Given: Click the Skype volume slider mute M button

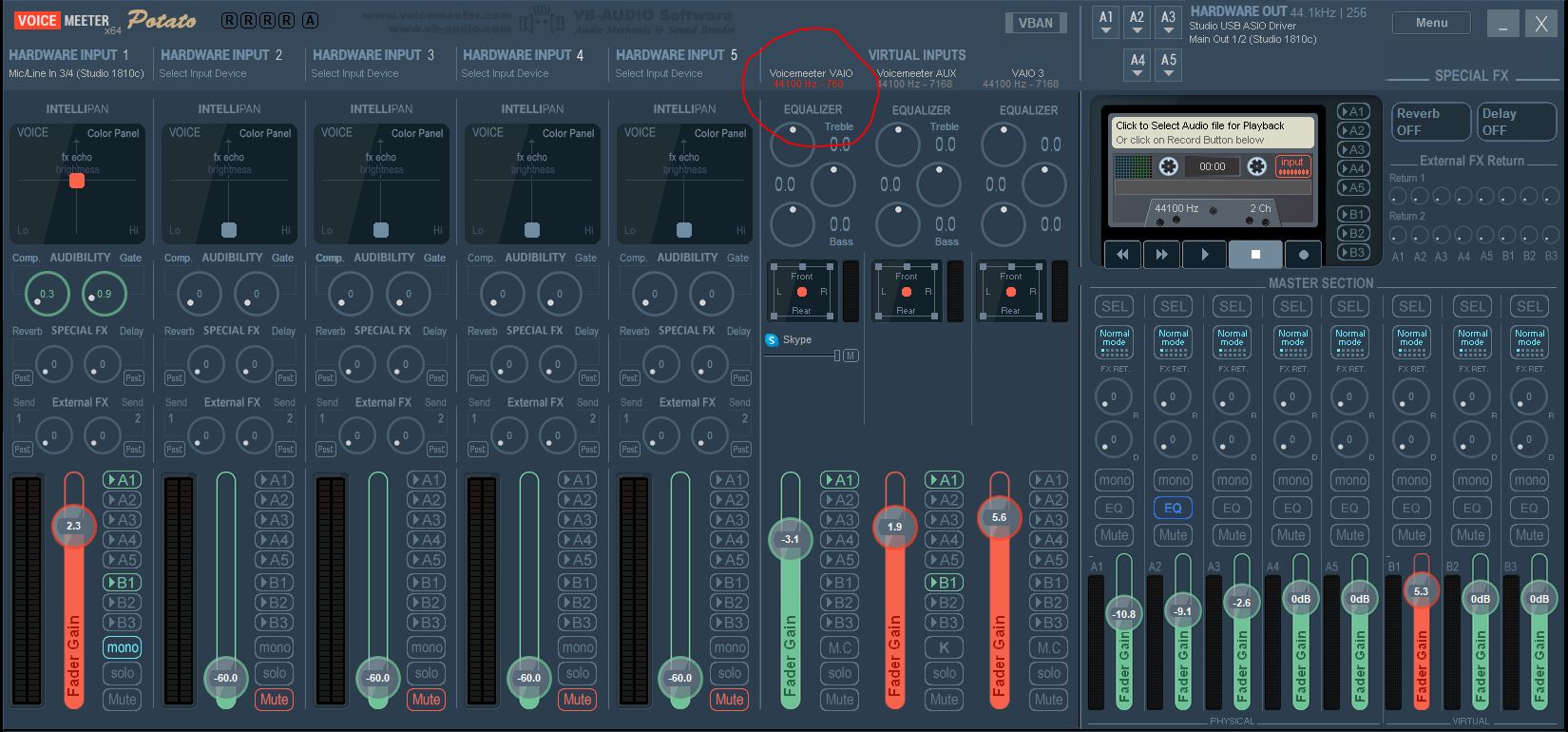Looking at the screenshot, I should coord(851,356).
